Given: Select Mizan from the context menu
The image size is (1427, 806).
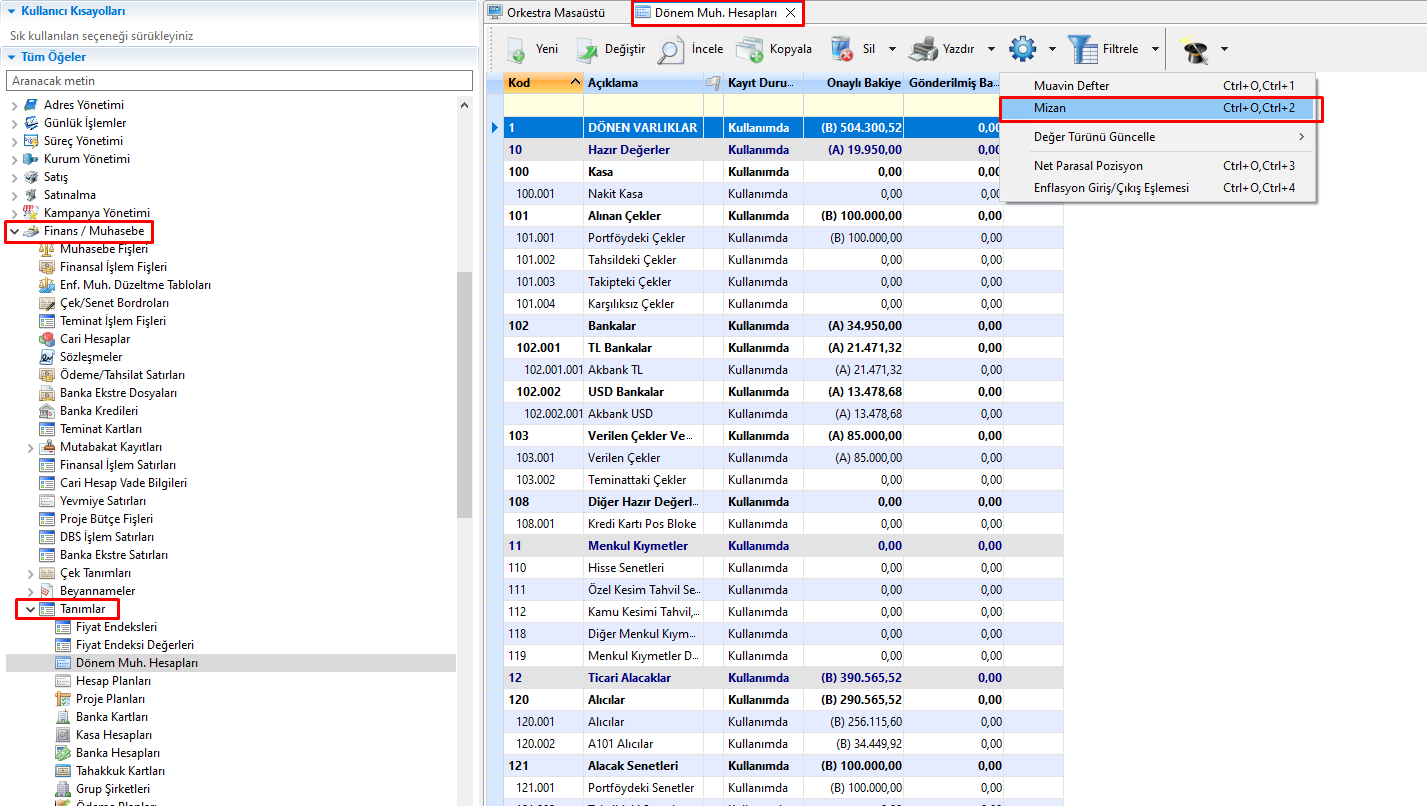Looking at the screenshot, I should click(1050, 107).
